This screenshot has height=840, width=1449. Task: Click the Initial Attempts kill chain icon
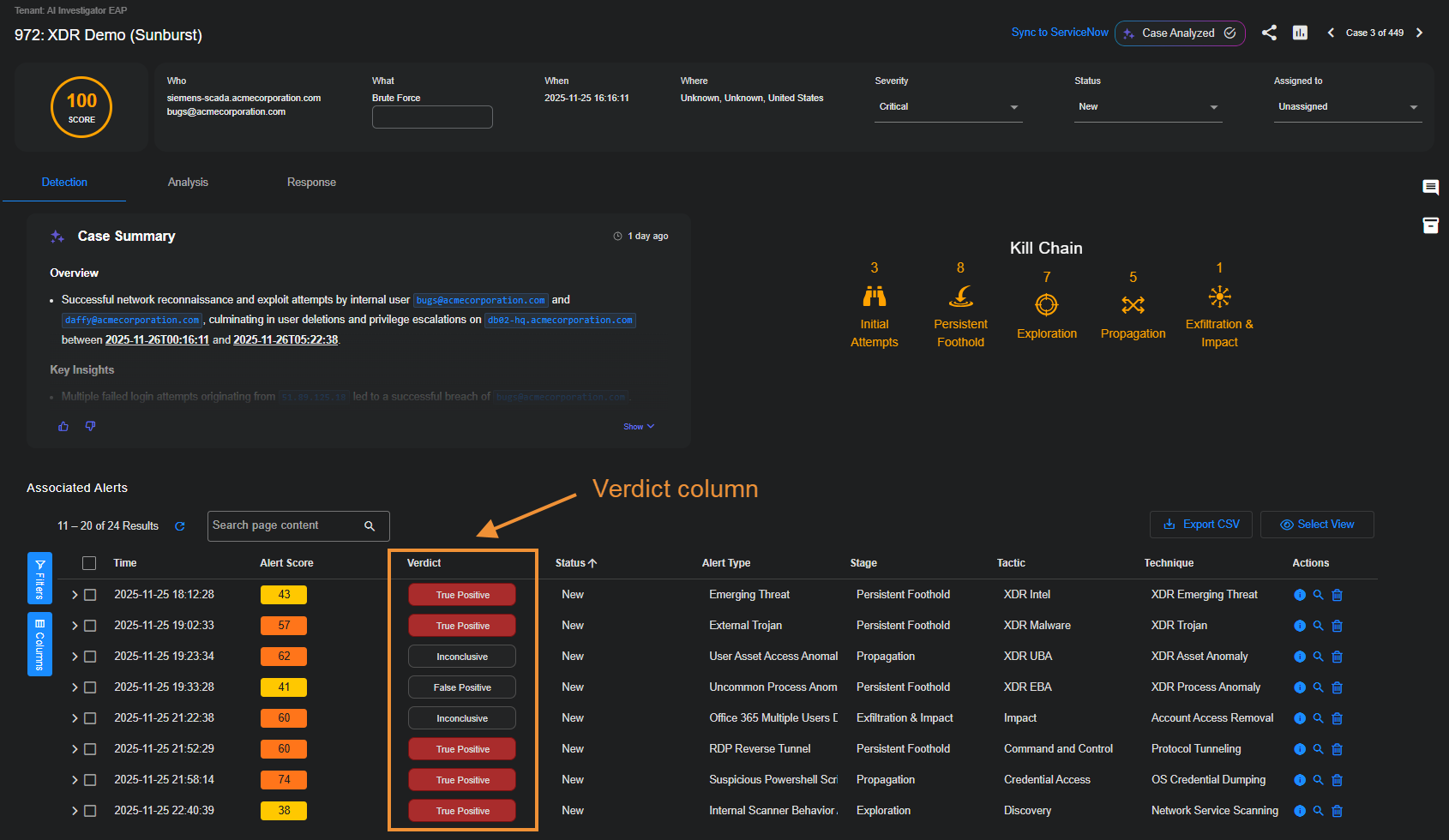(x=874, y=297)
